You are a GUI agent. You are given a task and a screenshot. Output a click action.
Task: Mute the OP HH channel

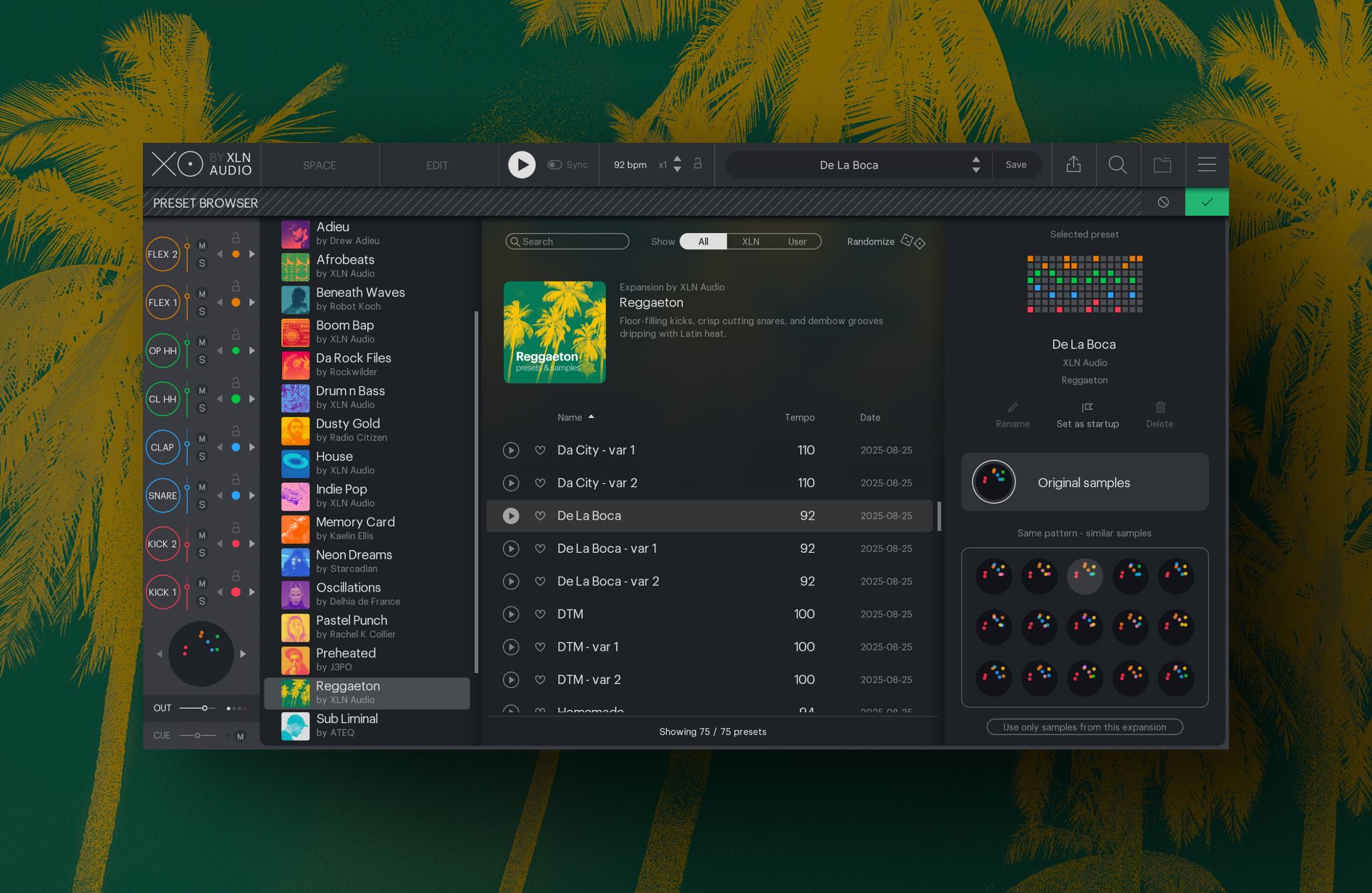coord(202,342)
